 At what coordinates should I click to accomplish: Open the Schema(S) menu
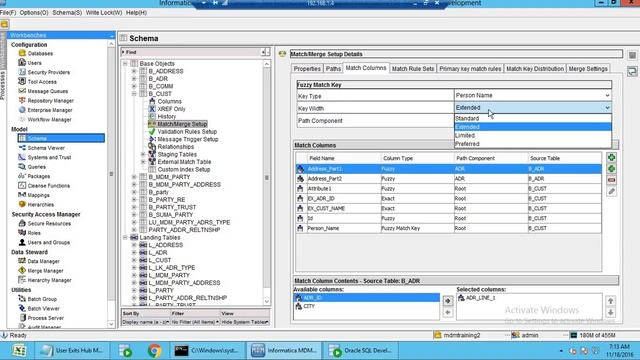pyautogui.click(x=67, y=13)
